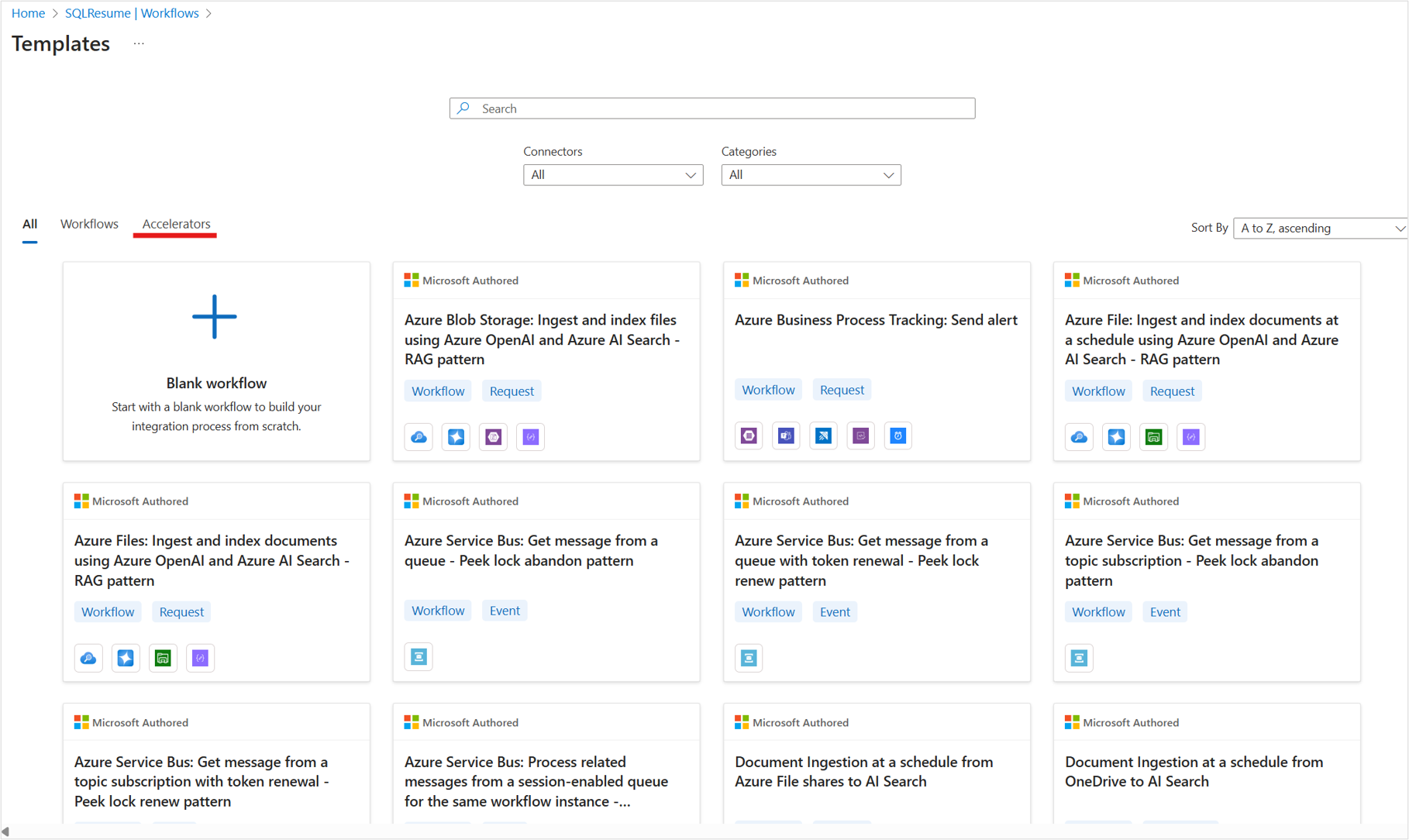Click into the template Search field
Screen dimensions: 1409x840
(x=721, y=108)
